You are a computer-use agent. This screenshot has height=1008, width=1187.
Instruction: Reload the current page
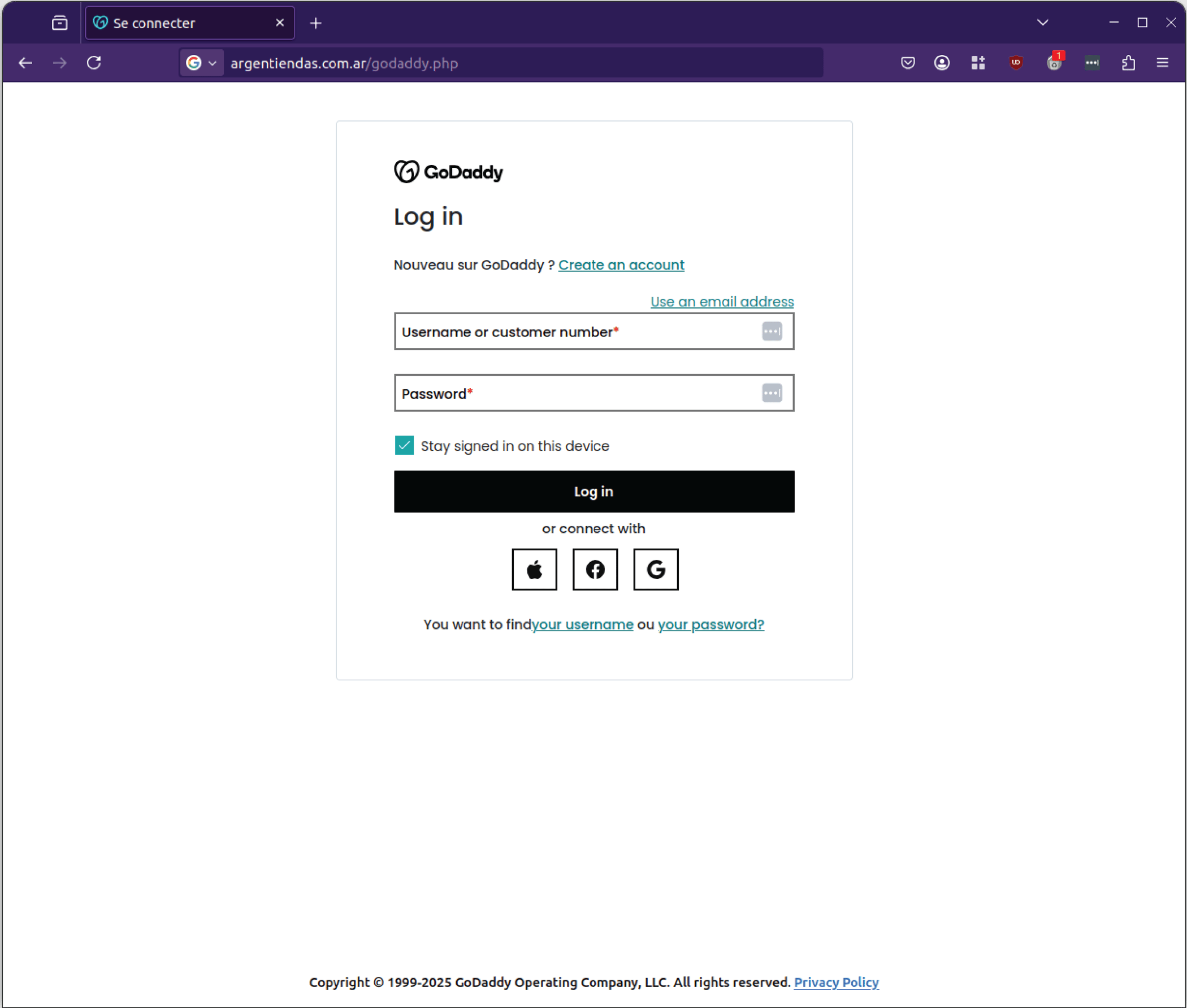94,63
